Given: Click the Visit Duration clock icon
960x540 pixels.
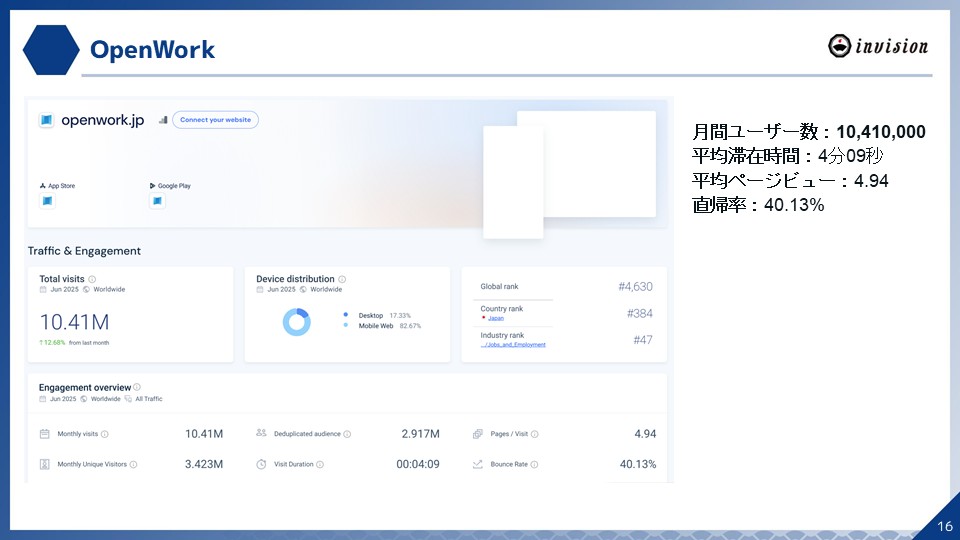Looking at the screenshot, I should [x=261, y=464].
